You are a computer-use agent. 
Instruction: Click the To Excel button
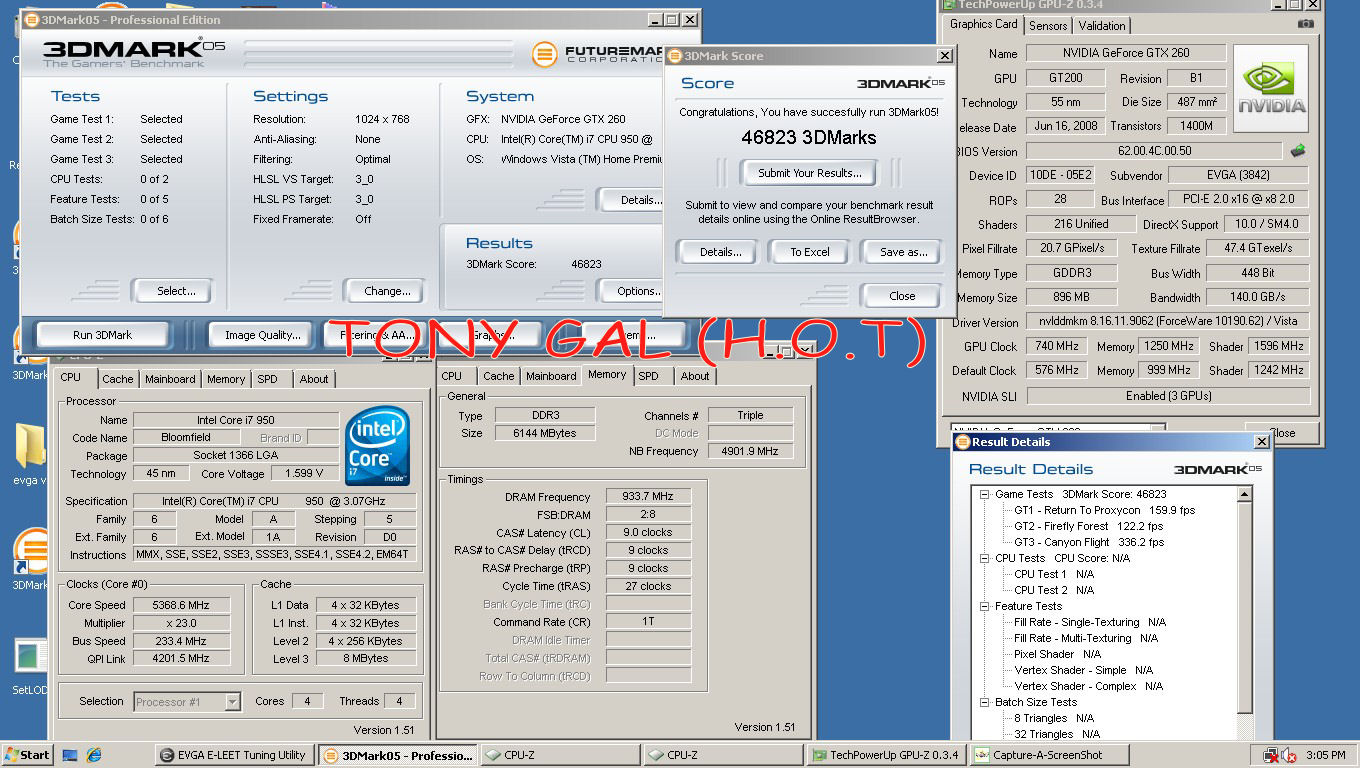tap(809, 252)
